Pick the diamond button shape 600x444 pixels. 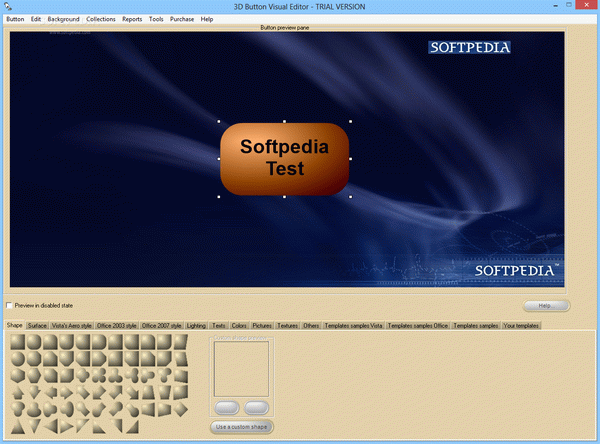point(181,409)
